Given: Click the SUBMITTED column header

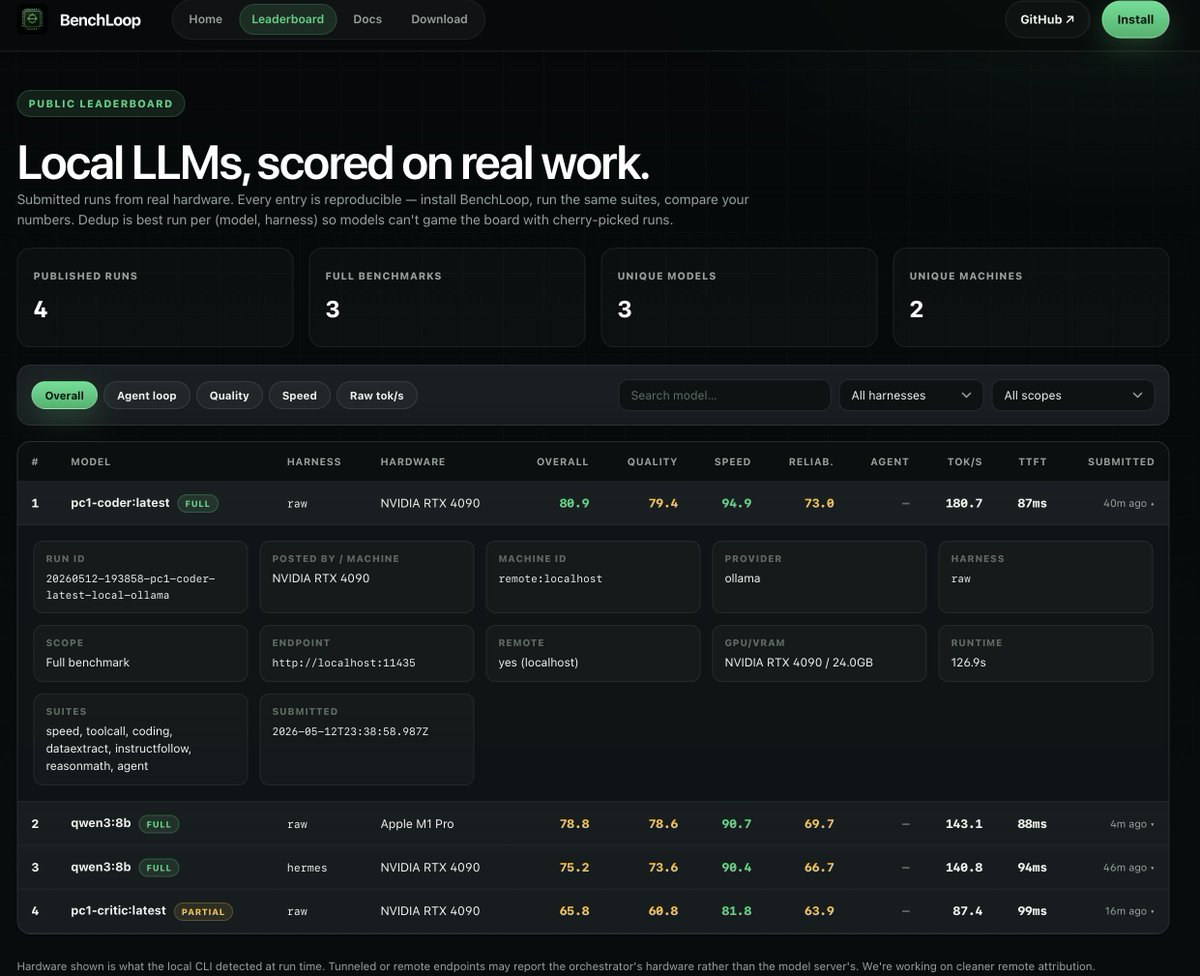Looking at the screenshot, I should [1121, 462].
